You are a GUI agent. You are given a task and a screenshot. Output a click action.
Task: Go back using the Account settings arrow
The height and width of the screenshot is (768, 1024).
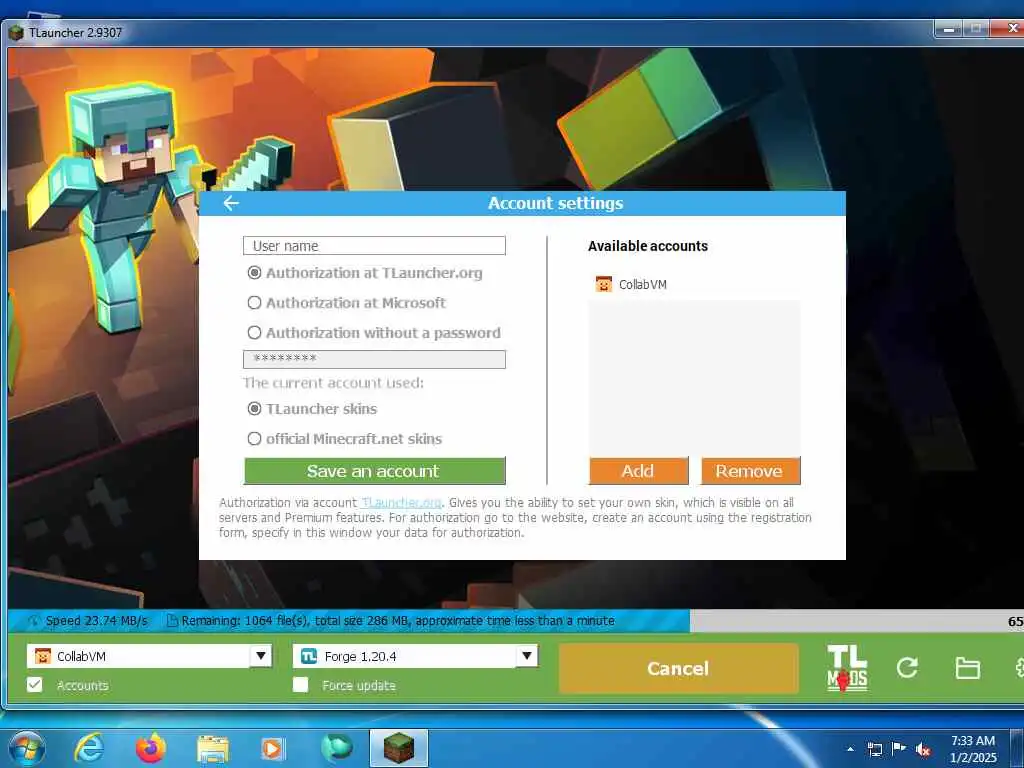point(231,203)
